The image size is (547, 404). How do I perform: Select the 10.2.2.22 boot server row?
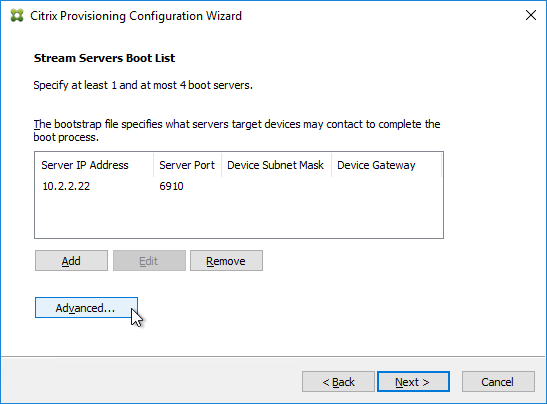point(239,186)
